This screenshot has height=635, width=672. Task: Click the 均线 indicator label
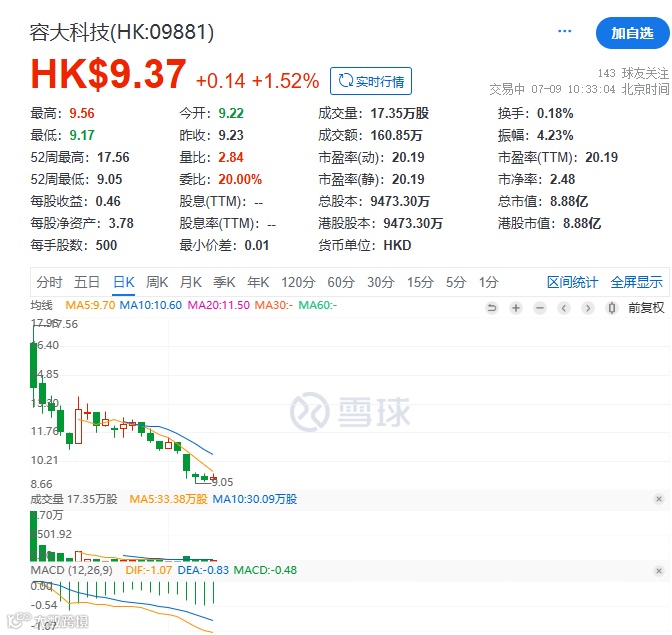click(42, 306)
